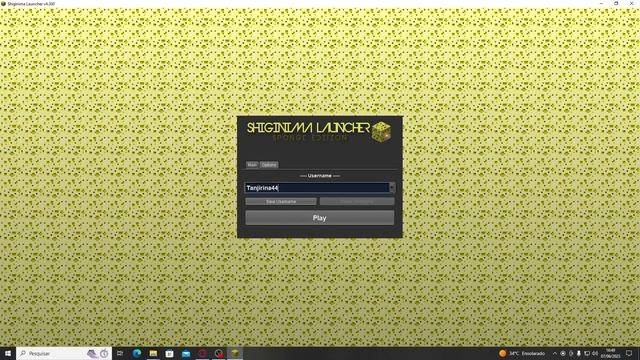Open the Windows Start menu

tap(8, 353)
